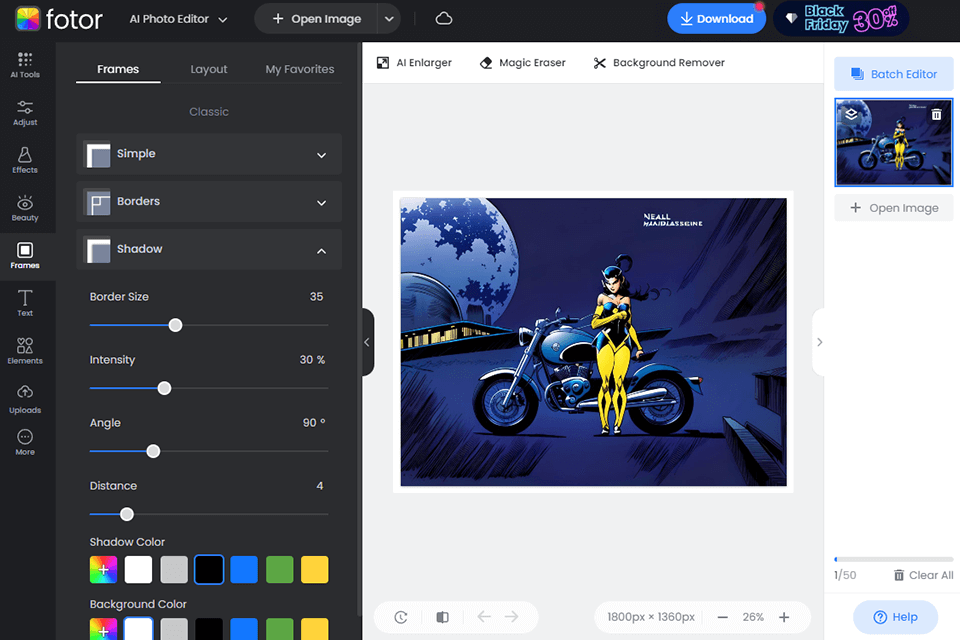Launch the AI Enlarger tool

coord(414,62)
